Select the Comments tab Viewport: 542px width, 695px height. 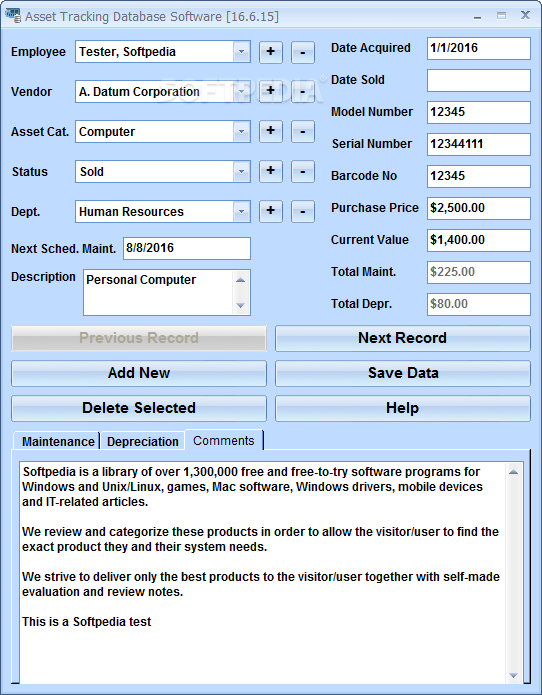pyautogui.click(x=224, y=440)
